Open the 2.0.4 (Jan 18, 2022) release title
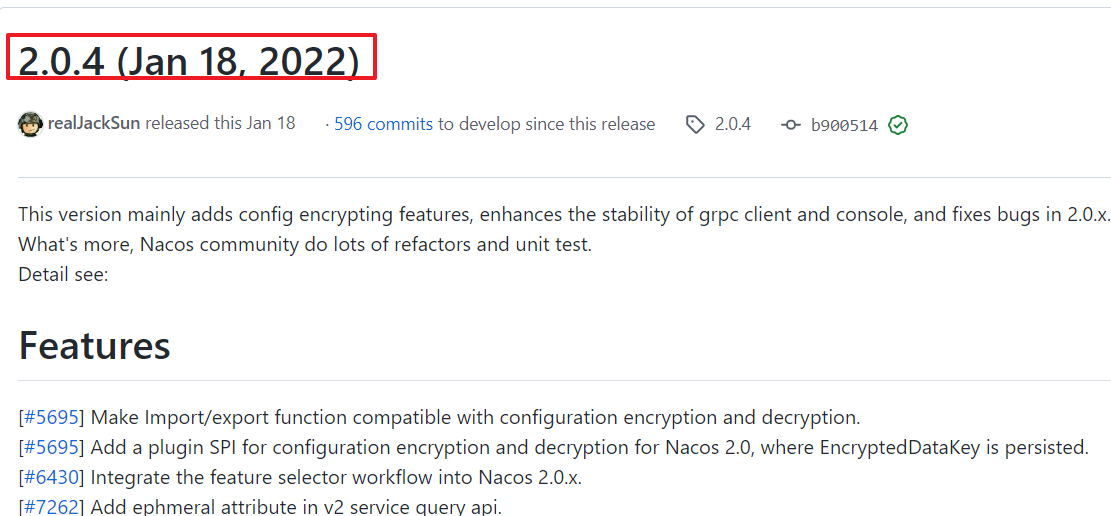 click(189, 62)
